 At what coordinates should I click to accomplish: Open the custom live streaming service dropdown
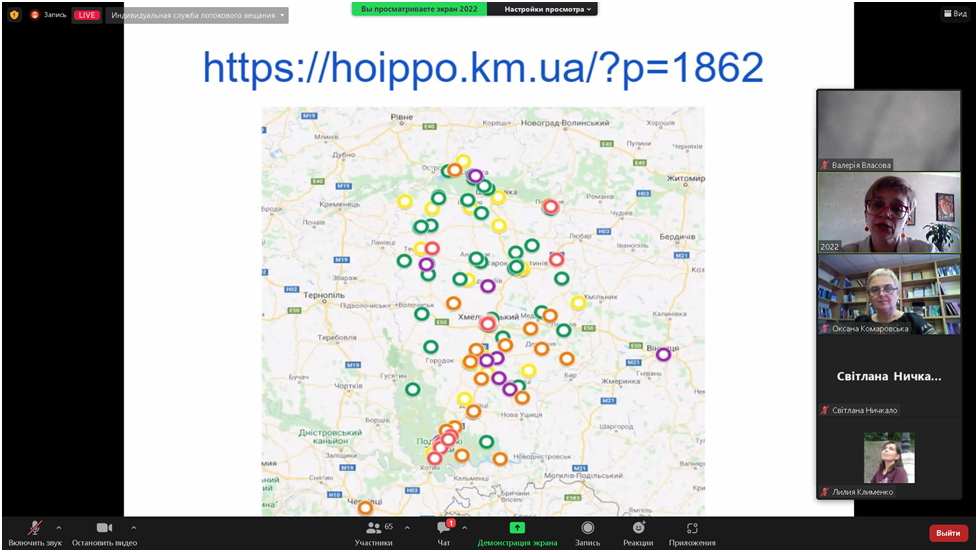click(197, 15)
